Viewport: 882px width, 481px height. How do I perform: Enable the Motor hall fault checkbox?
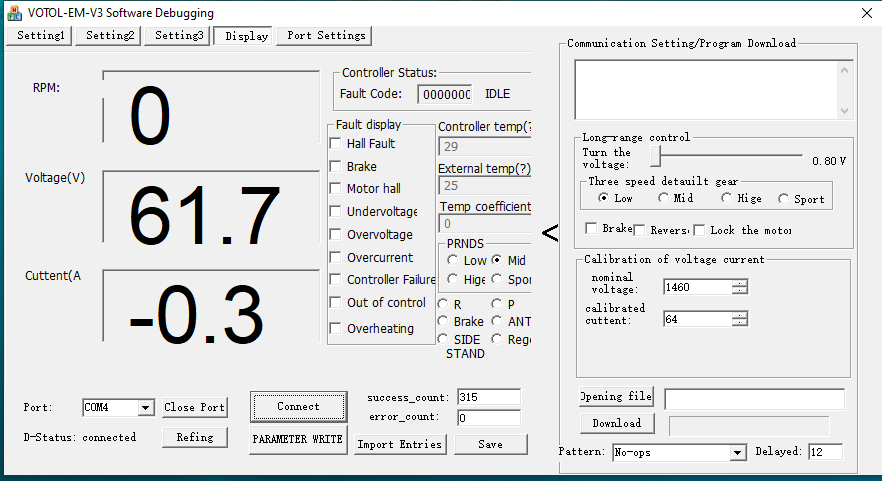pos(337,188)
